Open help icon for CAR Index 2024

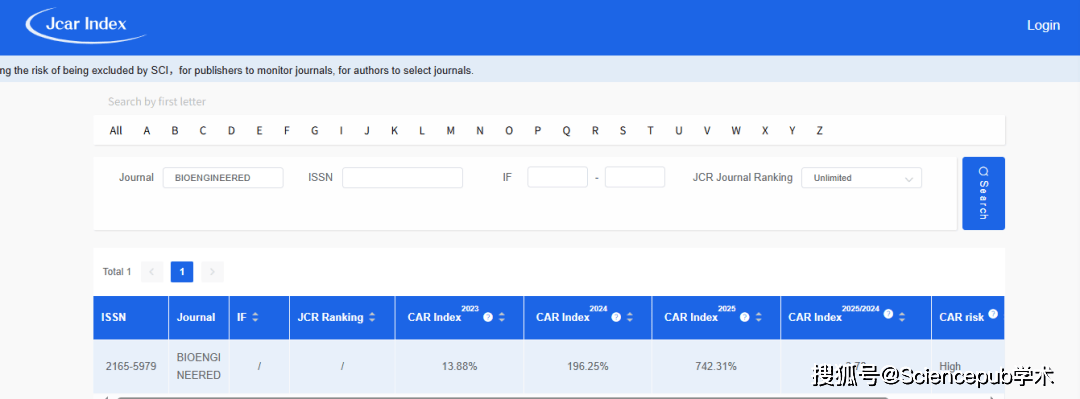tap(616, 318)
